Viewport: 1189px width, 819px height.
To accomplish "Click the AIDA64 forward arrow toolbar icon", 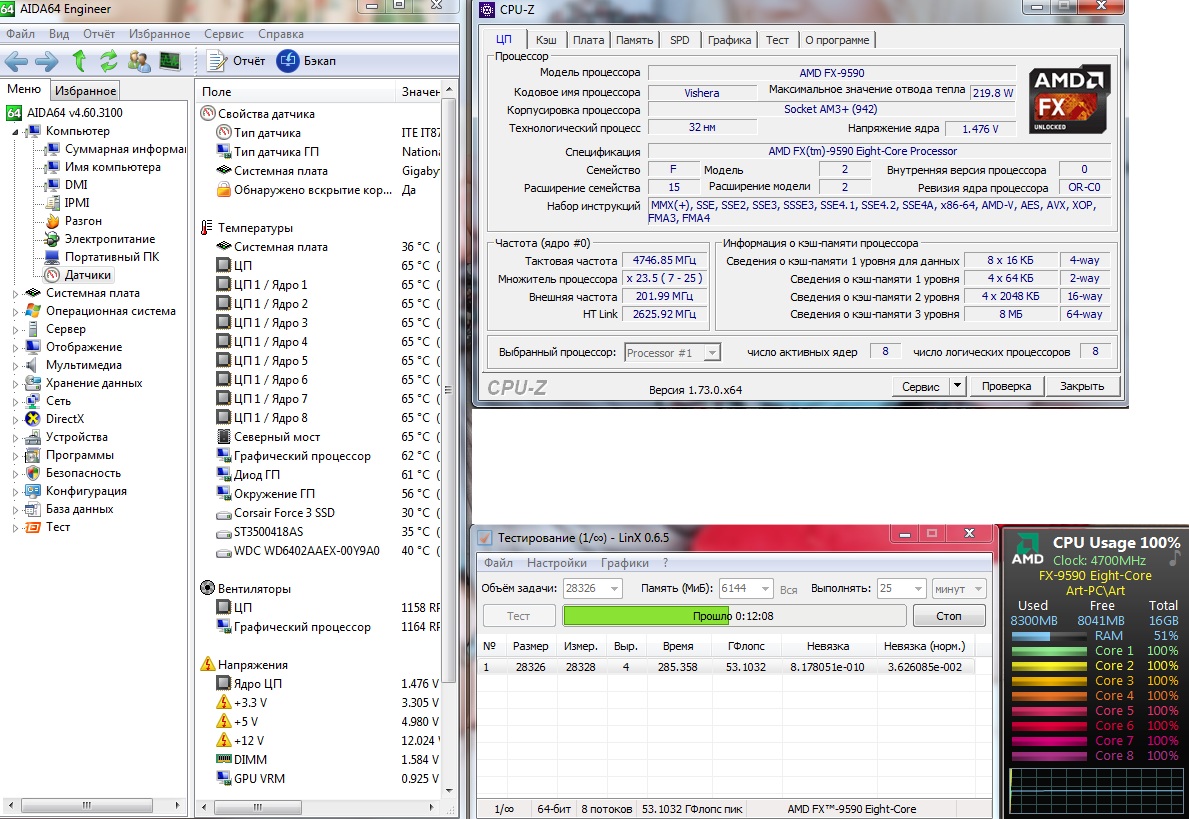I will pos(47,61).
